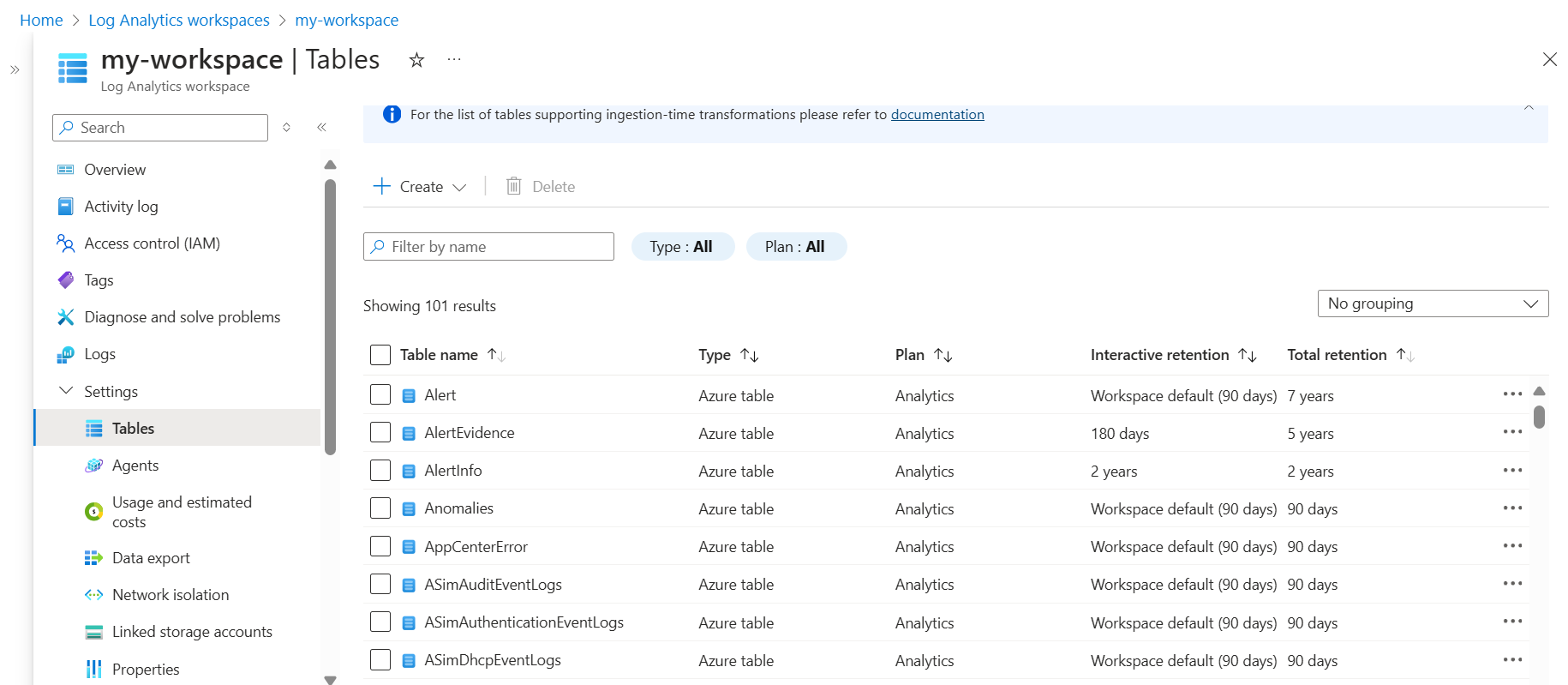This screenshot has width=1568, height=685.
Task: Select the Alert table checkbox
Action: click(x=380, y=395)
